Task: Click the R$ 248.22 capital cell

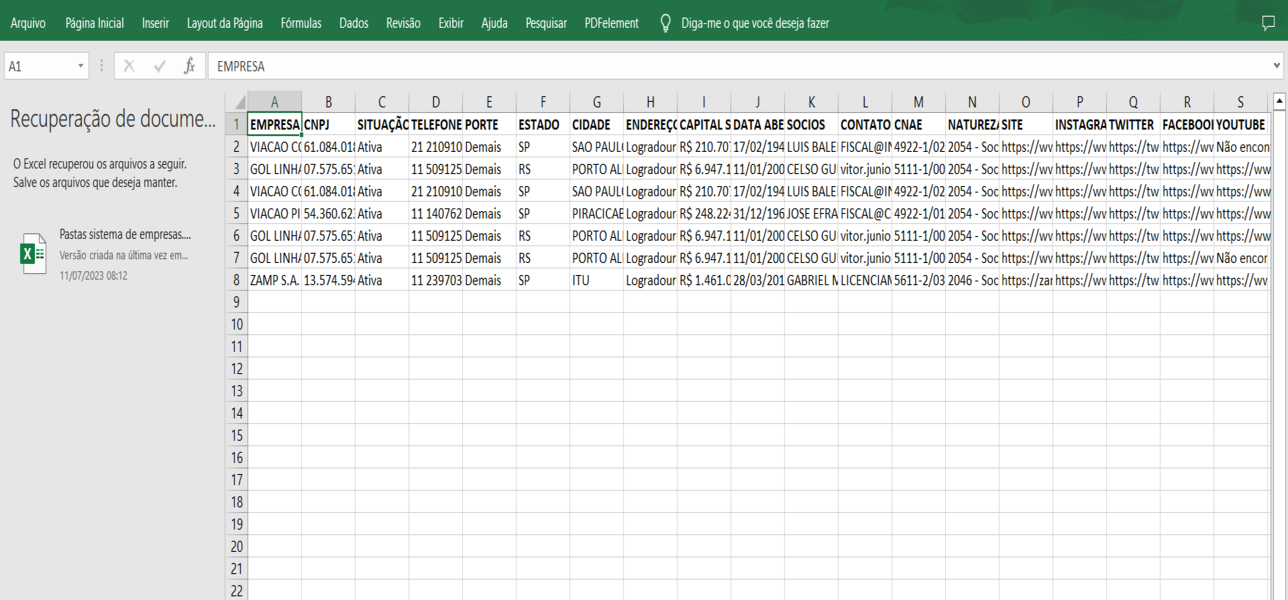Action: (x=703, y=213)
